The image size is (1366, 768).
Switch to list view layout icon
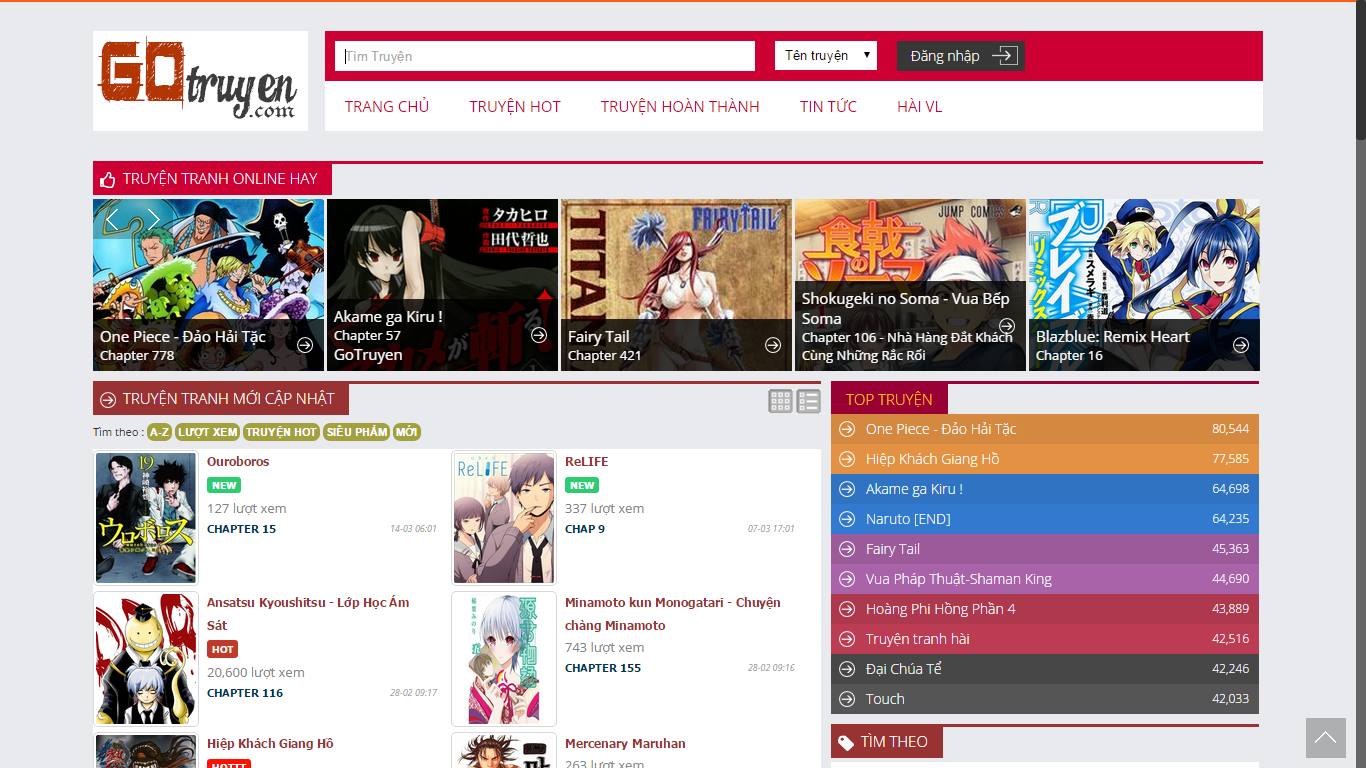[809, 401]
